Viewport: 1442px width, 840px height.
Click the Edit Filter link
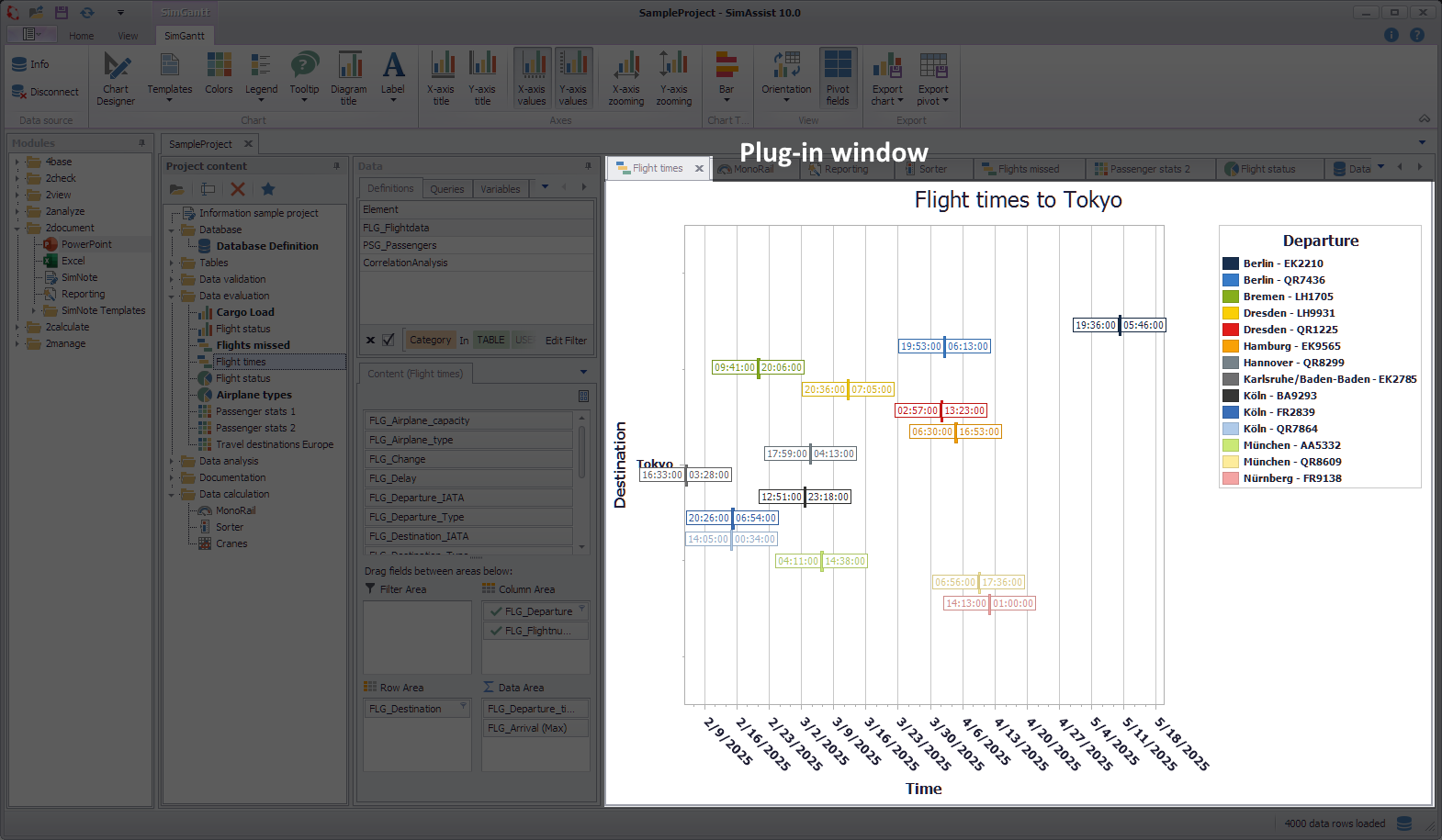[x=566, y=341]
